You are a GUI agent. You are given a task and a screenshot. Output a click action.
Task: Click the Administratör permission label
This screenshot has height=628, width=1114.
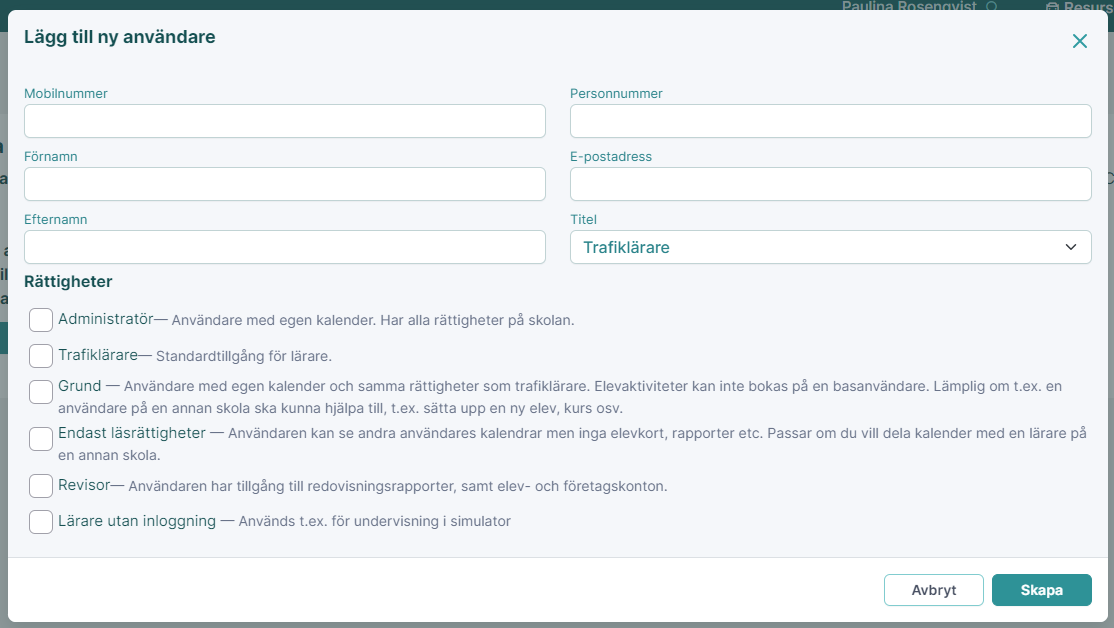106,319
